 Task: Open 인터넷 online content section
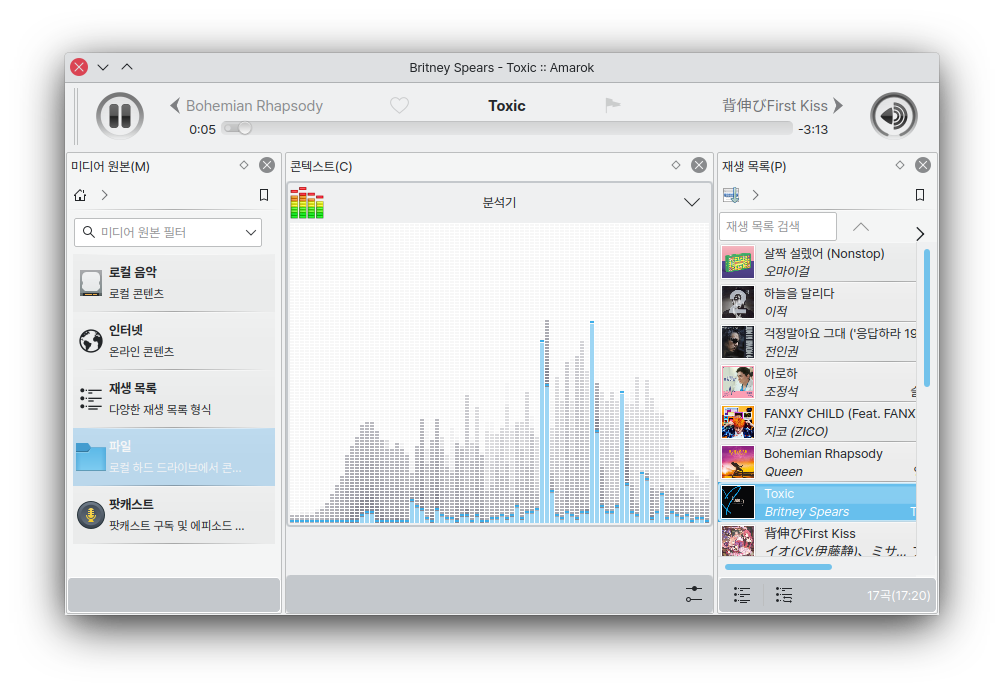click(x=174, y=341)
